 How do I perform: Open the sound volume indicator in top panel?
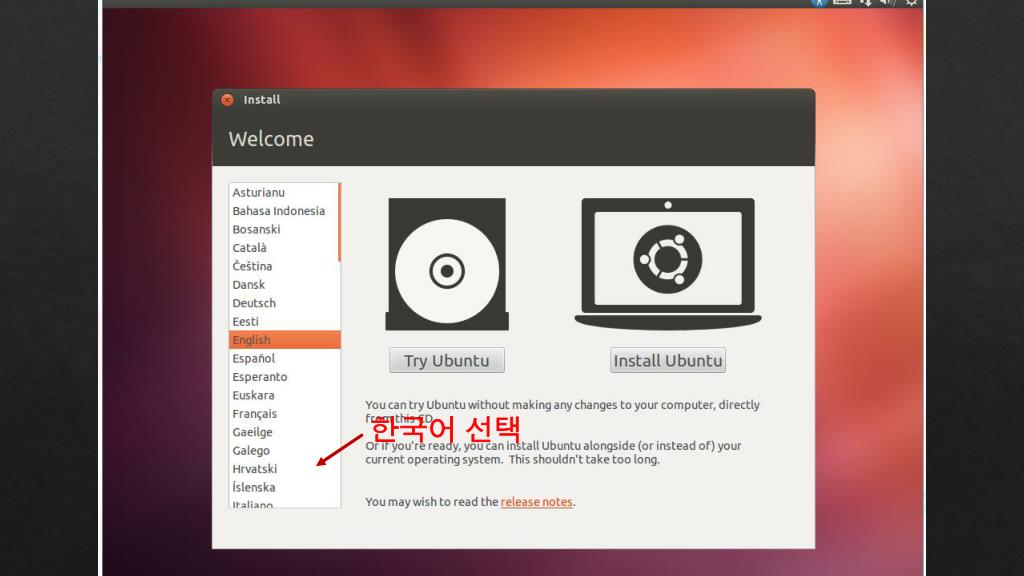[x=887, y=3]
